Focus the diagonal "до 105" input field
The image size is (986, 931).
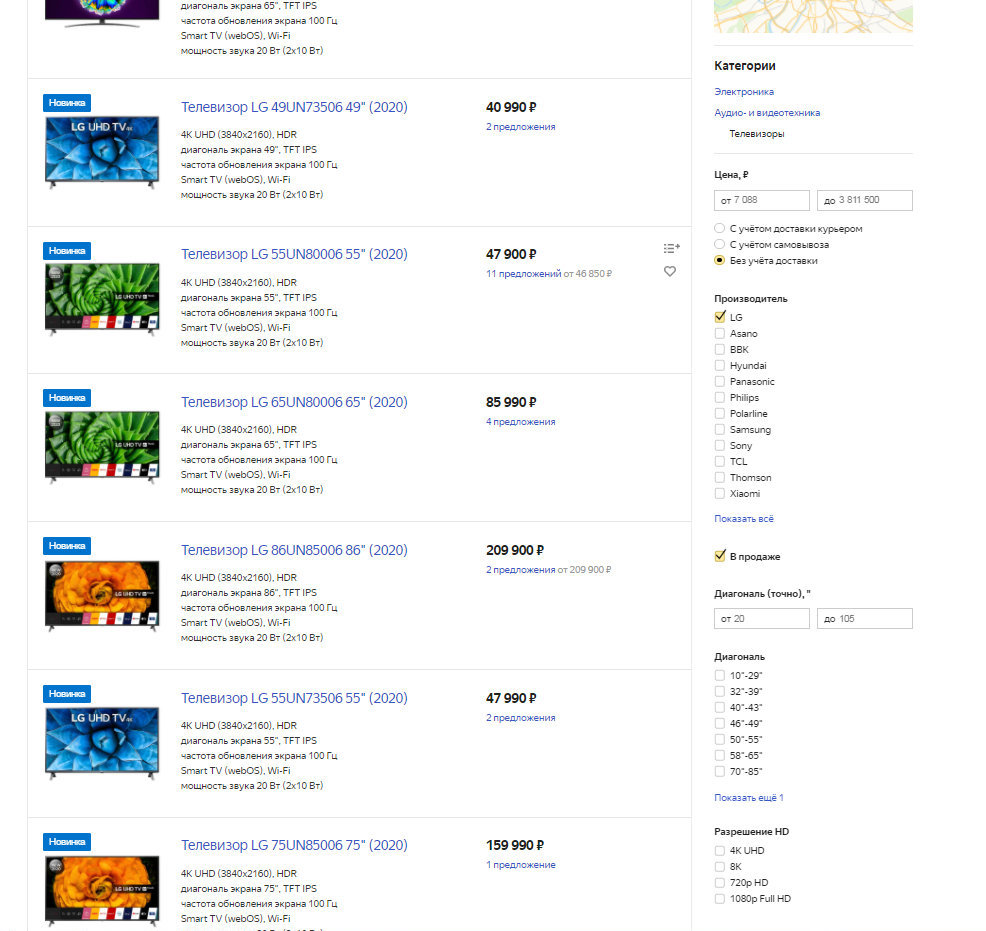point(865,619)
